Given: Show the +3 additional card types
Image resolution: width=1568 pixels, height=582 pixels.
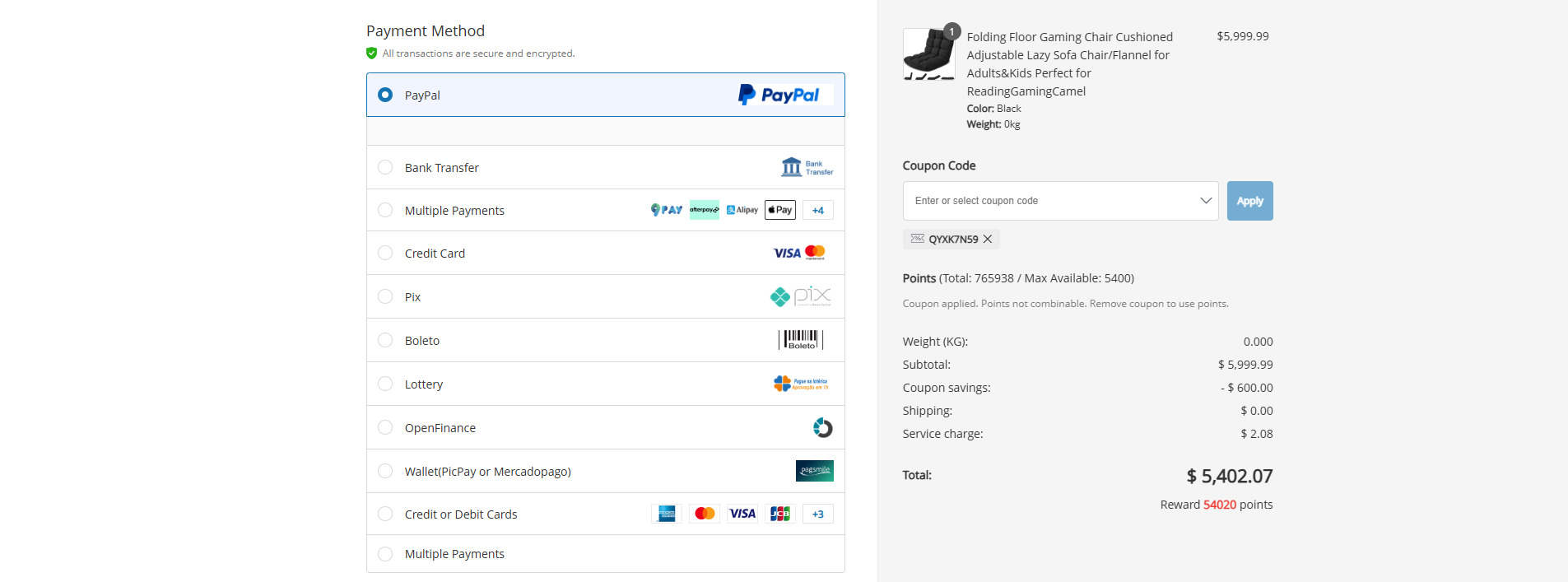Looking at the screenshot, I should pos(817,514).
